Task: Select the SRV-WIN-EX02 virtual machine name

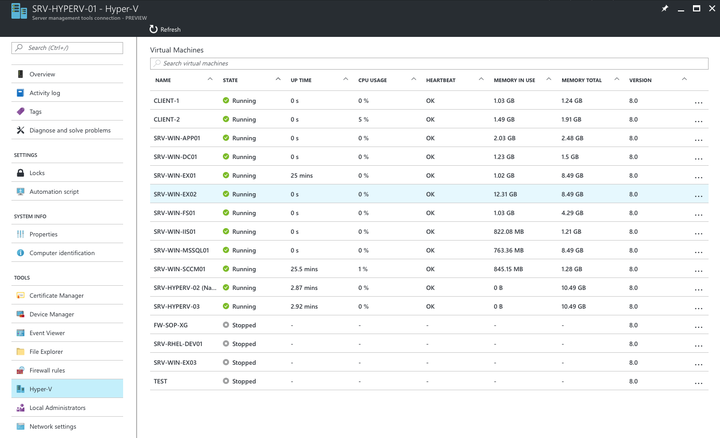Action: (175, 194)
